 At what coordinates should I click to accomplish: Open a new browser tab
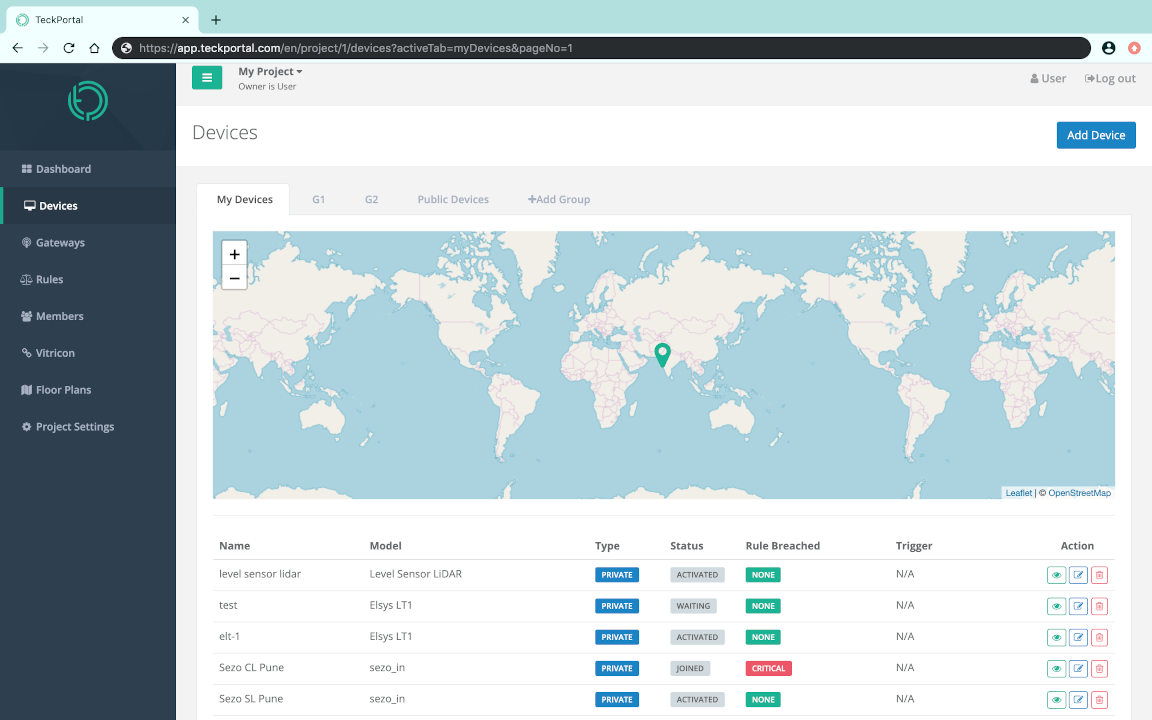pyautogui.click(x=215, y=20)
